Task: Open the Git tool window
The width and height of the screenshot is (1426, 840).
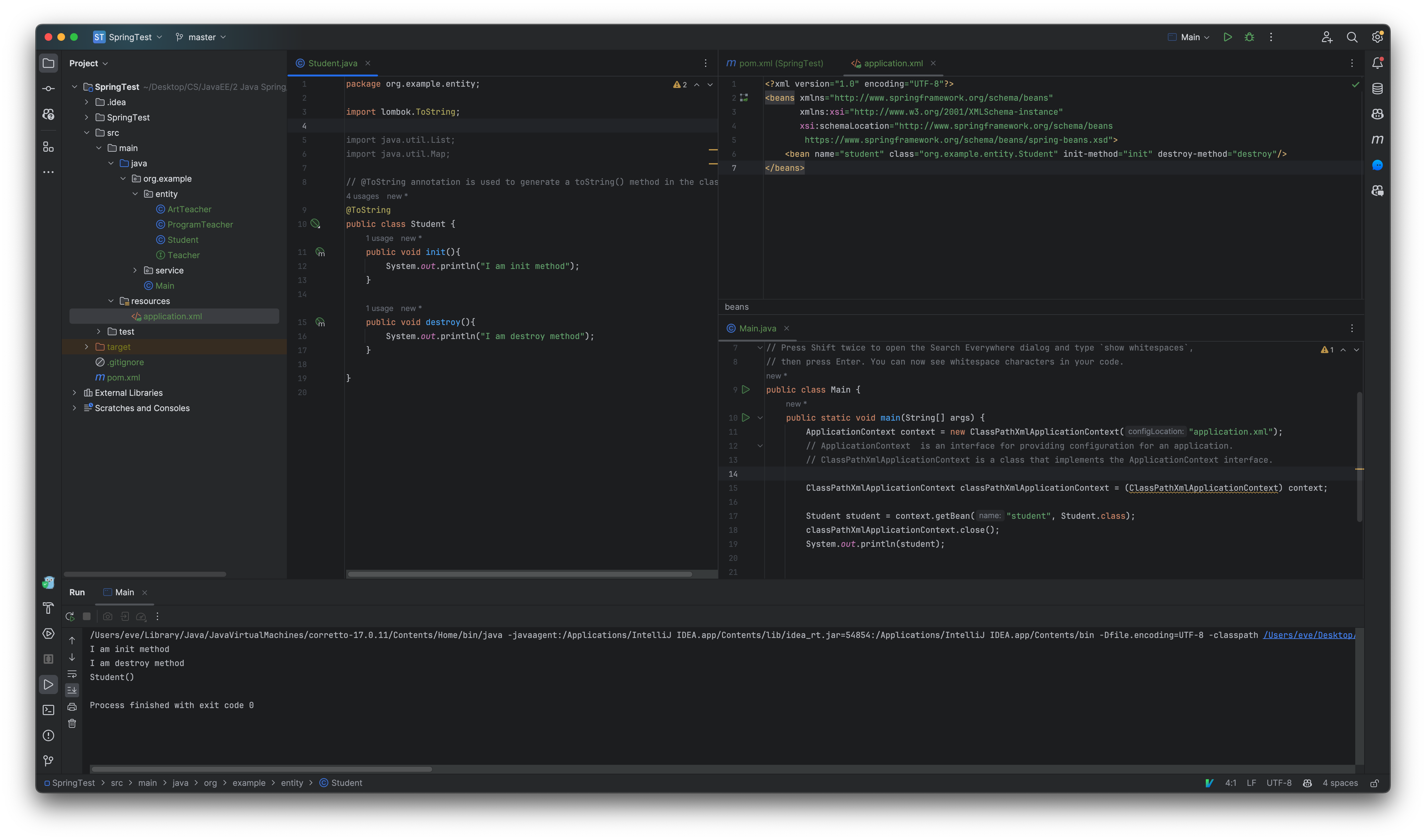Action: (x=48, y=761)
